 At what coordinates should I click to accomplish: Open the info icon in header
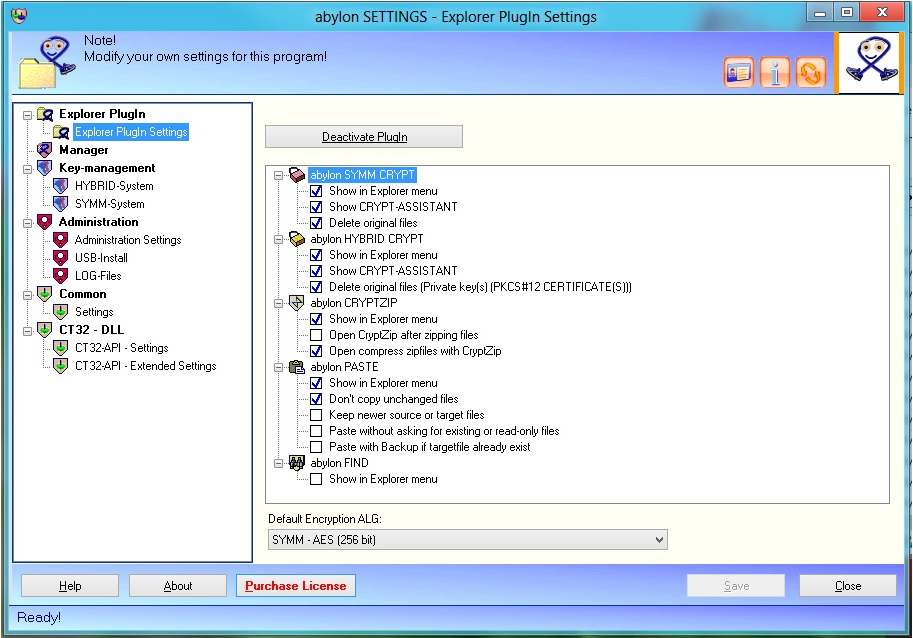coord(775,73)
